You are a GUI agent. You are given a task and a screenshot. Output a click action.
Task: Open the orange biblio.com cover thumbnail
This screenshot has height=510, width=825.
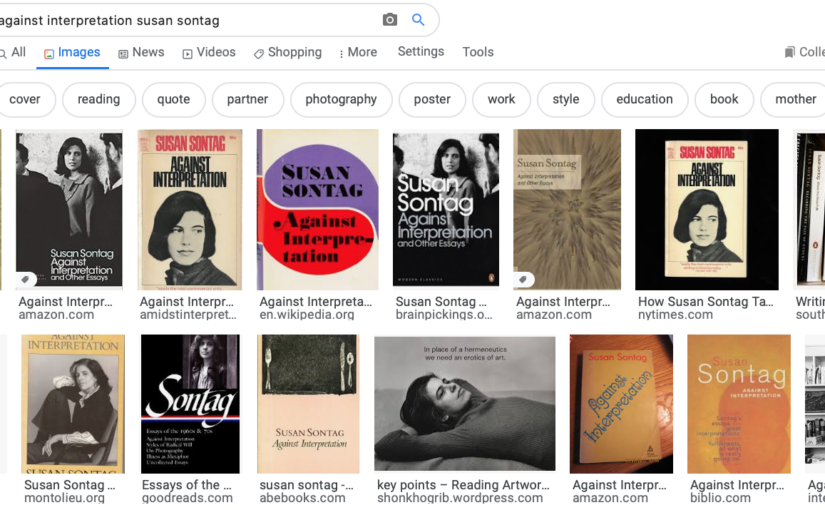(739, 404)
